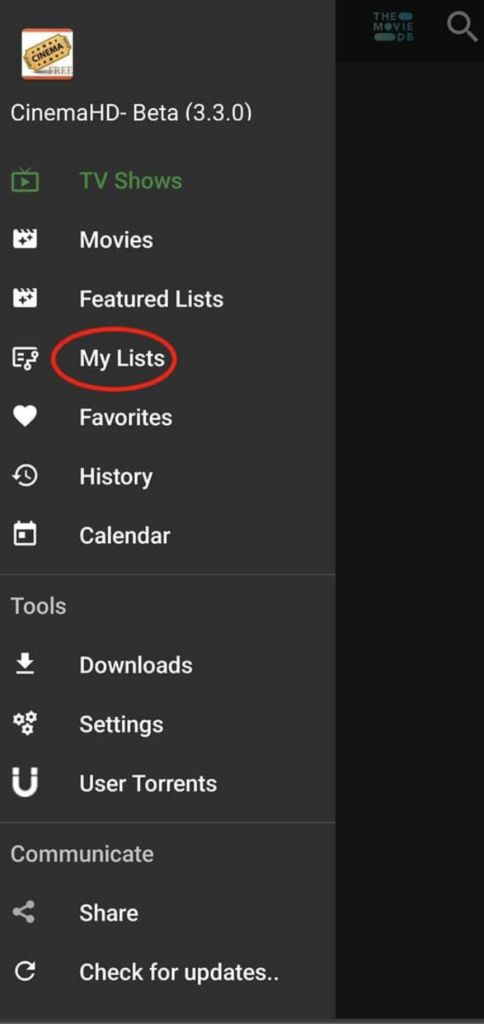
Task: Tap the Featured Lists clapperboard icon
Action: (25, 298)
